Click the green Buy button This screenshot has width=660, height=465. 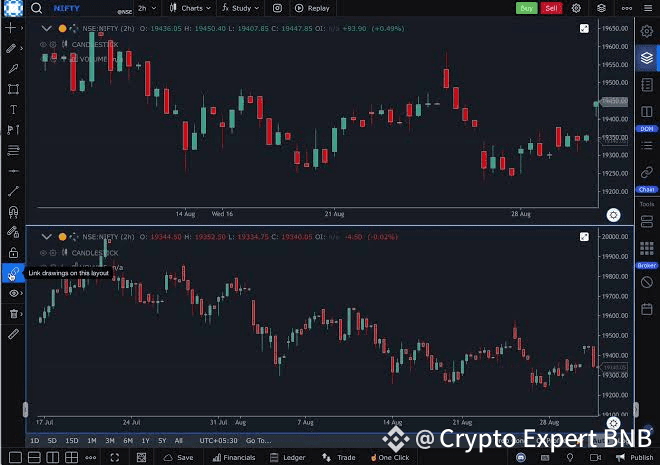(527, 8)
